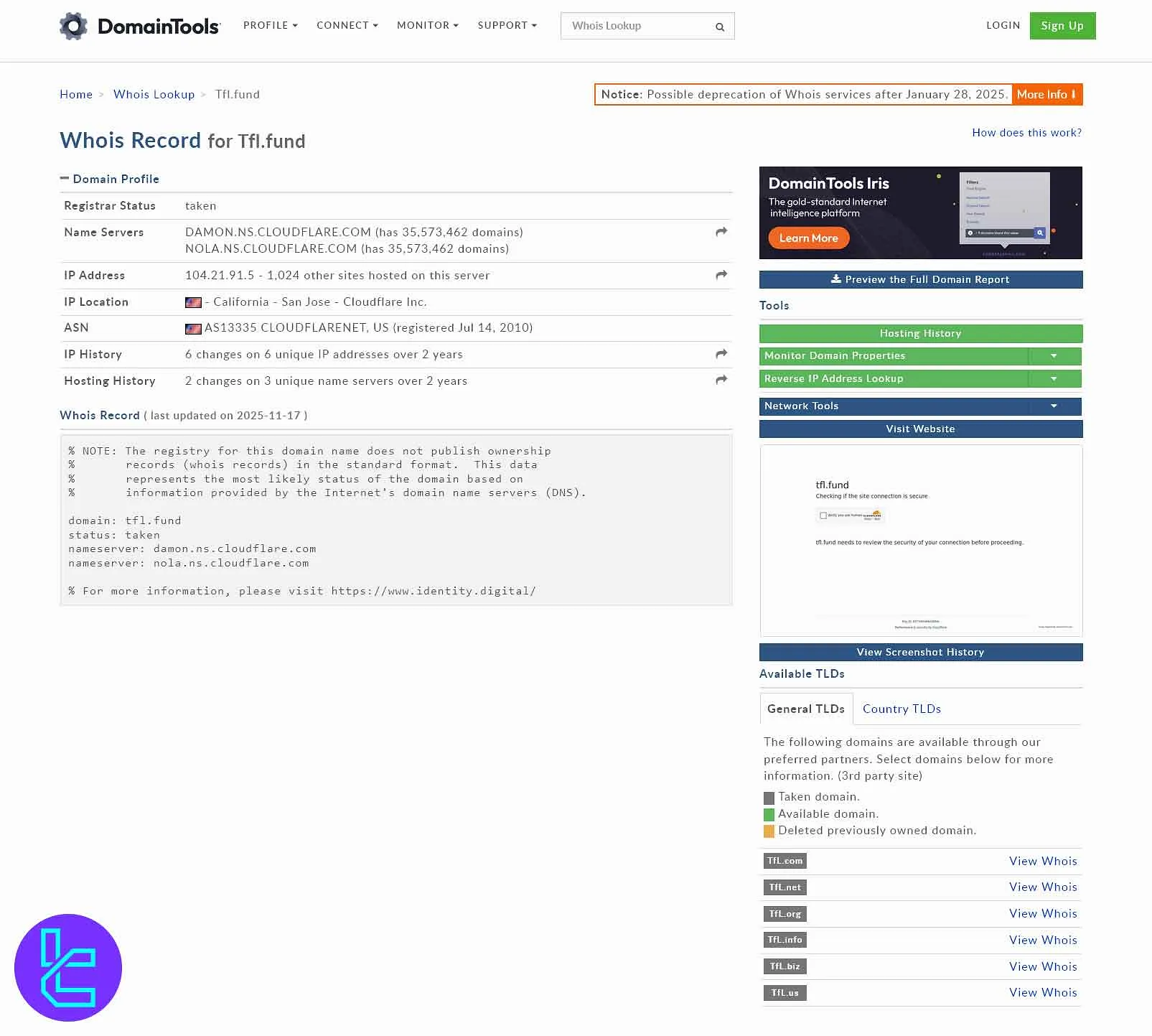The image size is (1152, 1036).
Task: Click the US flag icon beside ASN
Action: [193, 329]
